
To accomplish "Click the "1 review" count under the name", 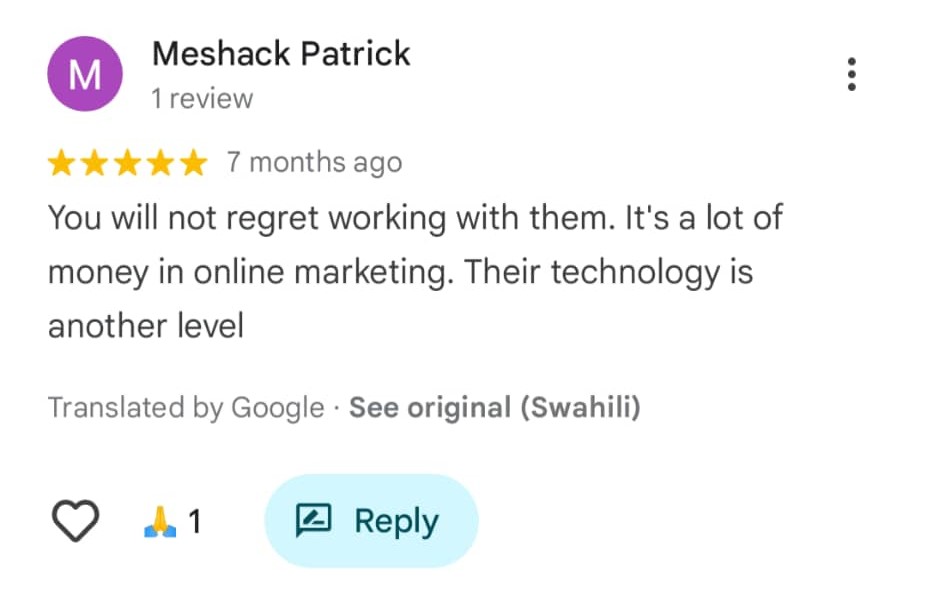I will coord(202,99).
